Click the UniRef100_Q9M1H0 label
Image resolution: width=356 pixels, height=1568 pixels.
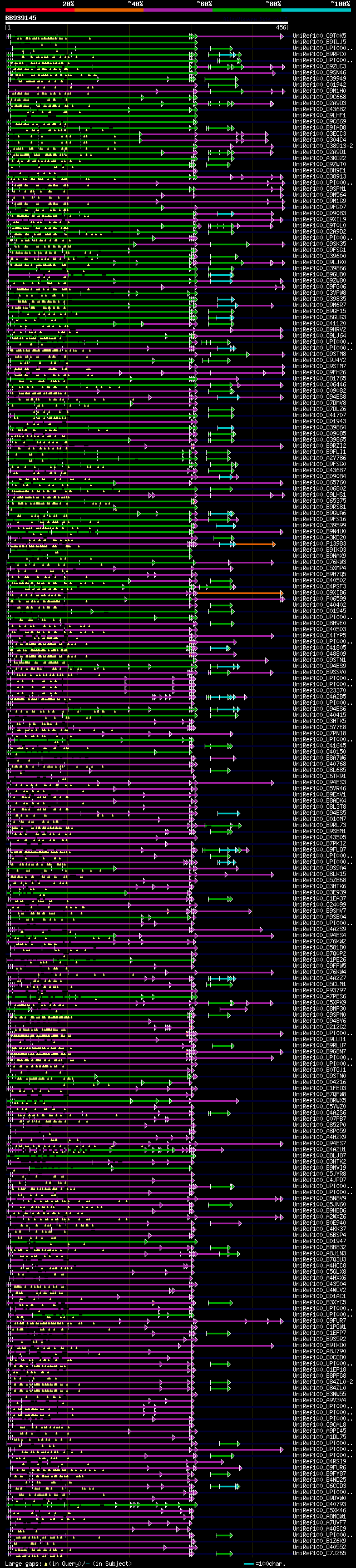(319, 91)
